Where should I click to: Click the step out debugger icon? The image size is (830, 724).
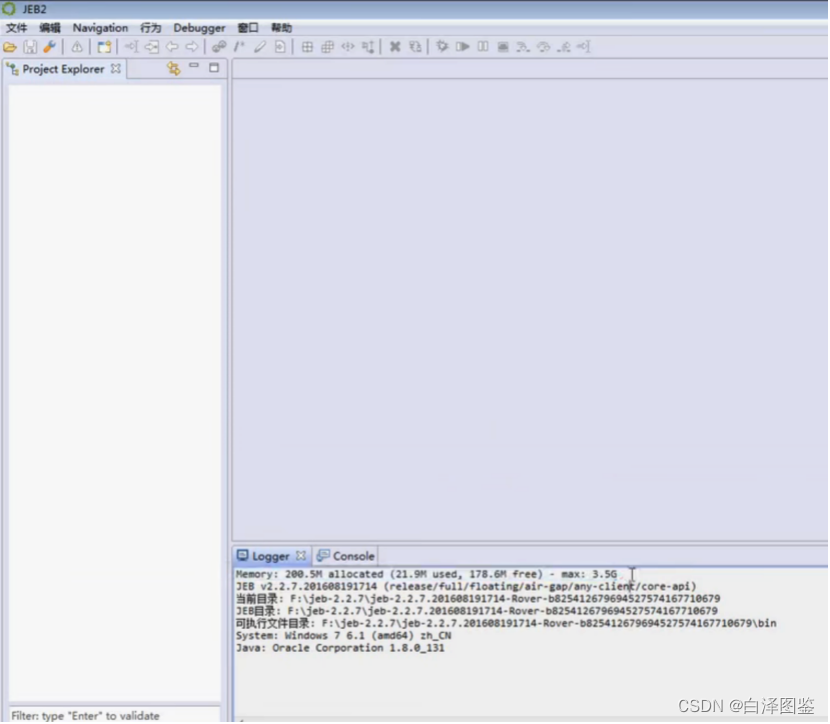tap(564, 47)
